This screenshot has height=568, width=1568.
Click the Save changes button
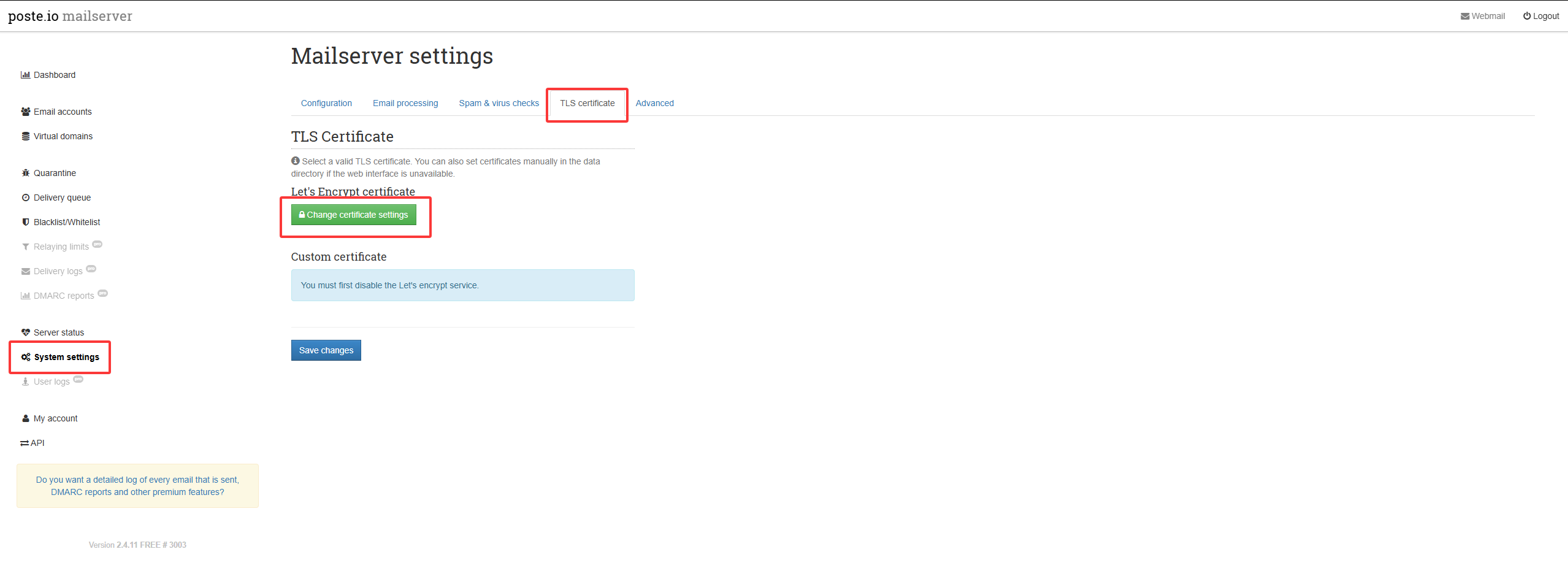coord(326,350)
